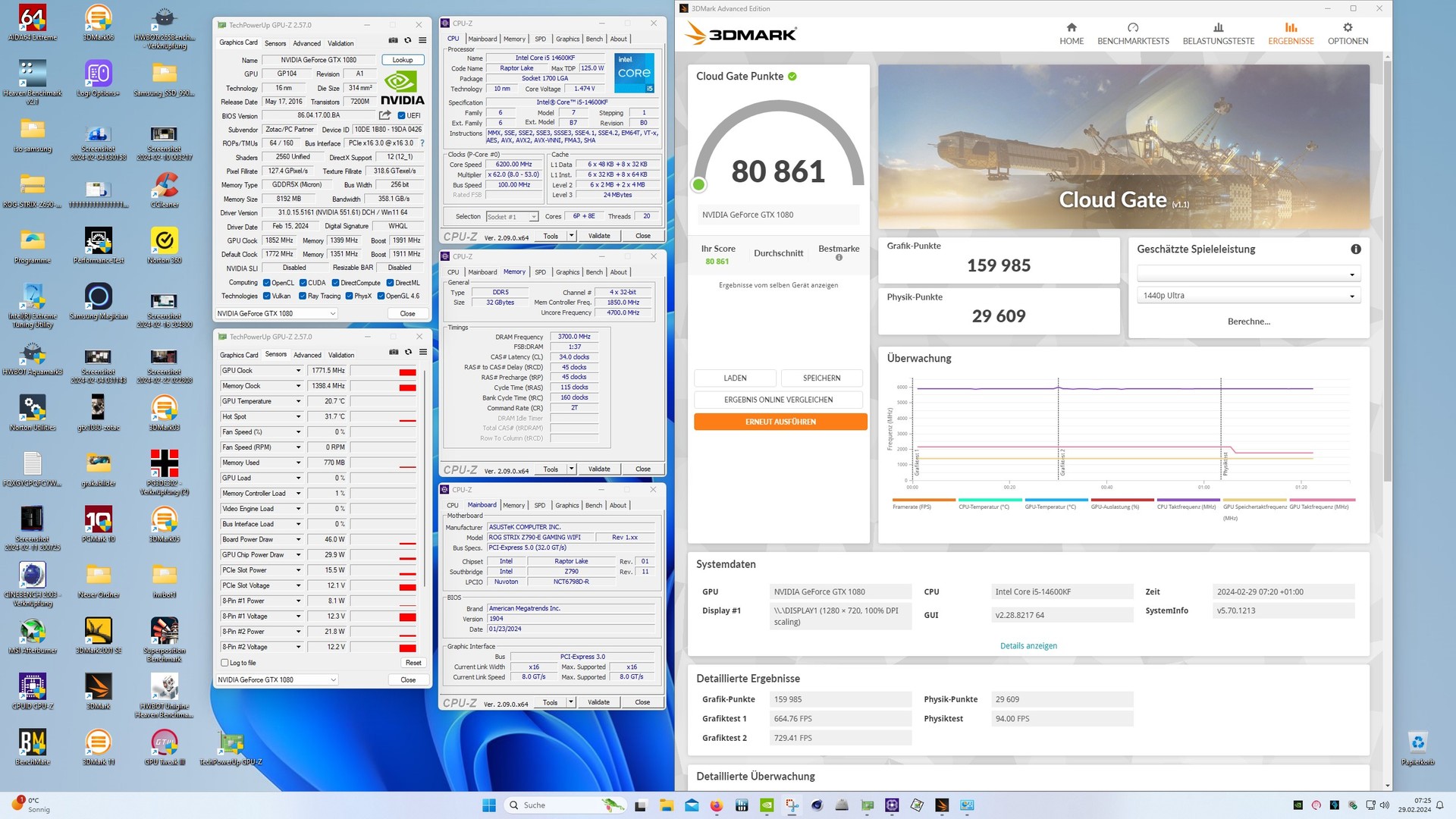Image resolution: width=1456 pixels, height=819 pixels.
Task: Open Fan Speed (RPM) sensor dropdown
Action: (x=298, y=447)
